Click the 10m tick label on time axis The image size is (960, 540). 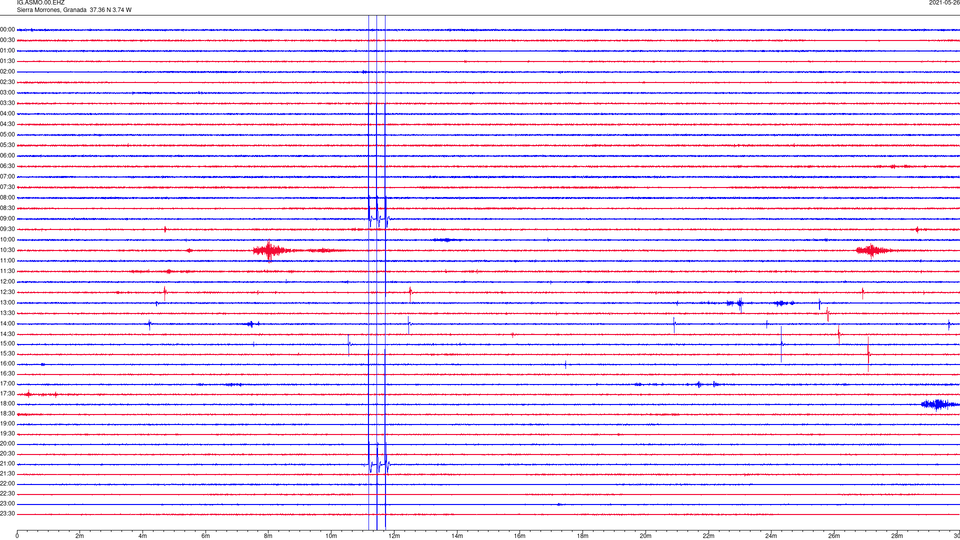[331, 536]
